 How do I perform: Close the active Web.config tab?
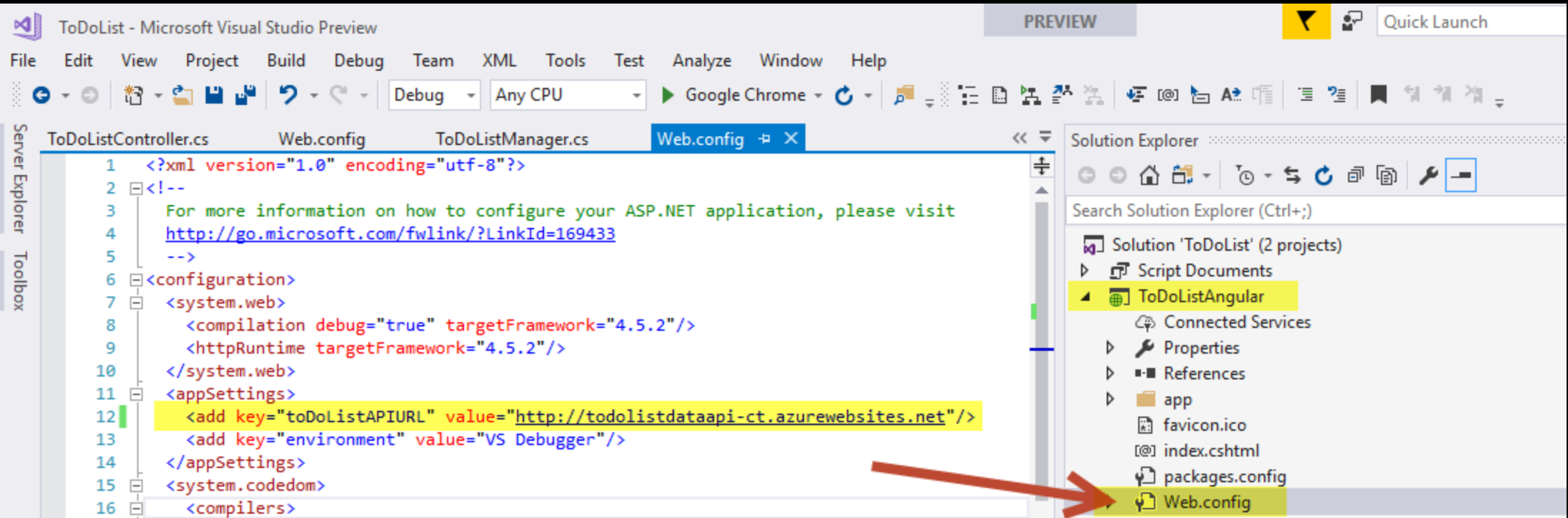pyautogui.click(x=790, y=138)
